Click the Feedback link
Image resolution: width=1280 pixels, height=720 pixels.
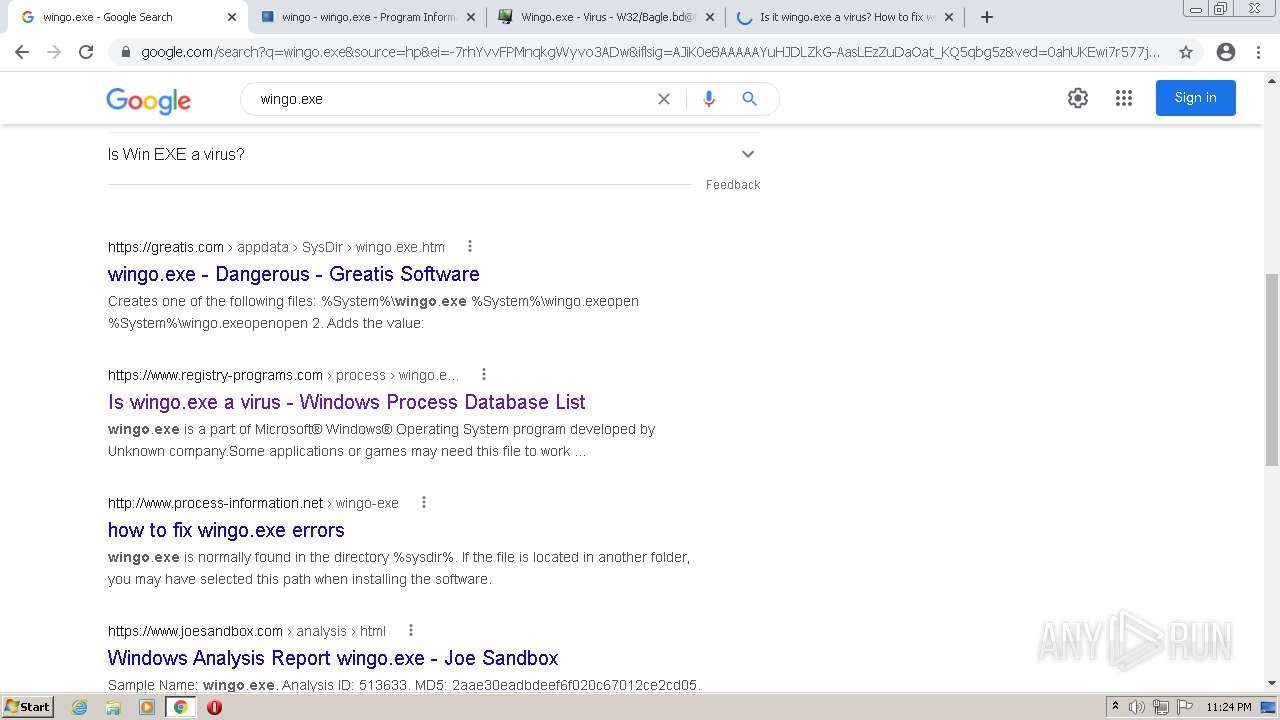pos(733,185)
